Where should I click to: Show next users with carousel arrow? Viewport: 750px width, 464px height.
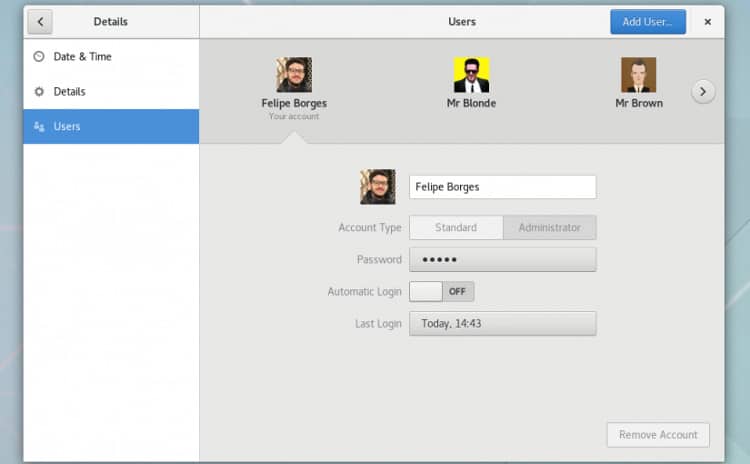tap(703, 91)
